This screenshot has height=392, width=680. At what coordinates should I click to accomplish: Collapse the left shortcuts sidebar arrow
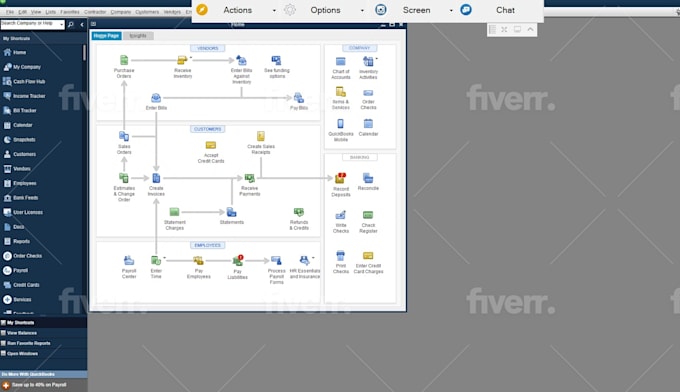pyautogui.click(x=82, y=24)
